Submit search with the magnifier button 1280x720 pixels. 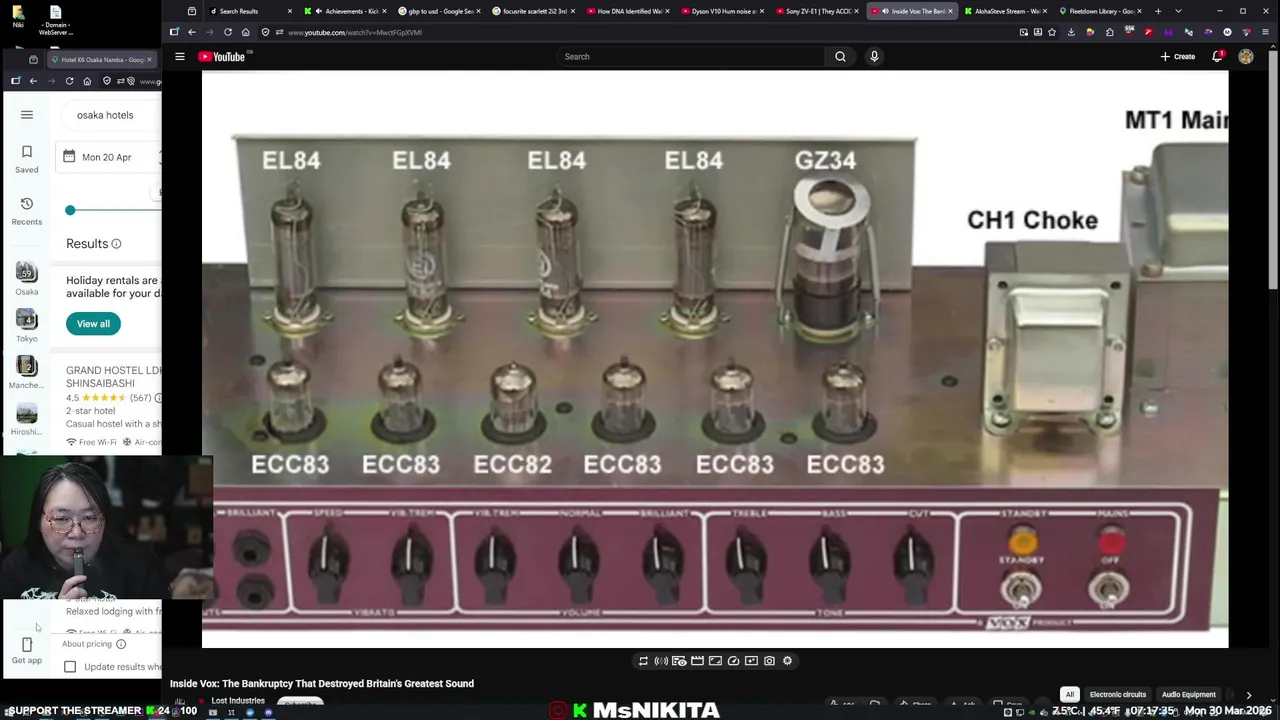pos(840,57)
